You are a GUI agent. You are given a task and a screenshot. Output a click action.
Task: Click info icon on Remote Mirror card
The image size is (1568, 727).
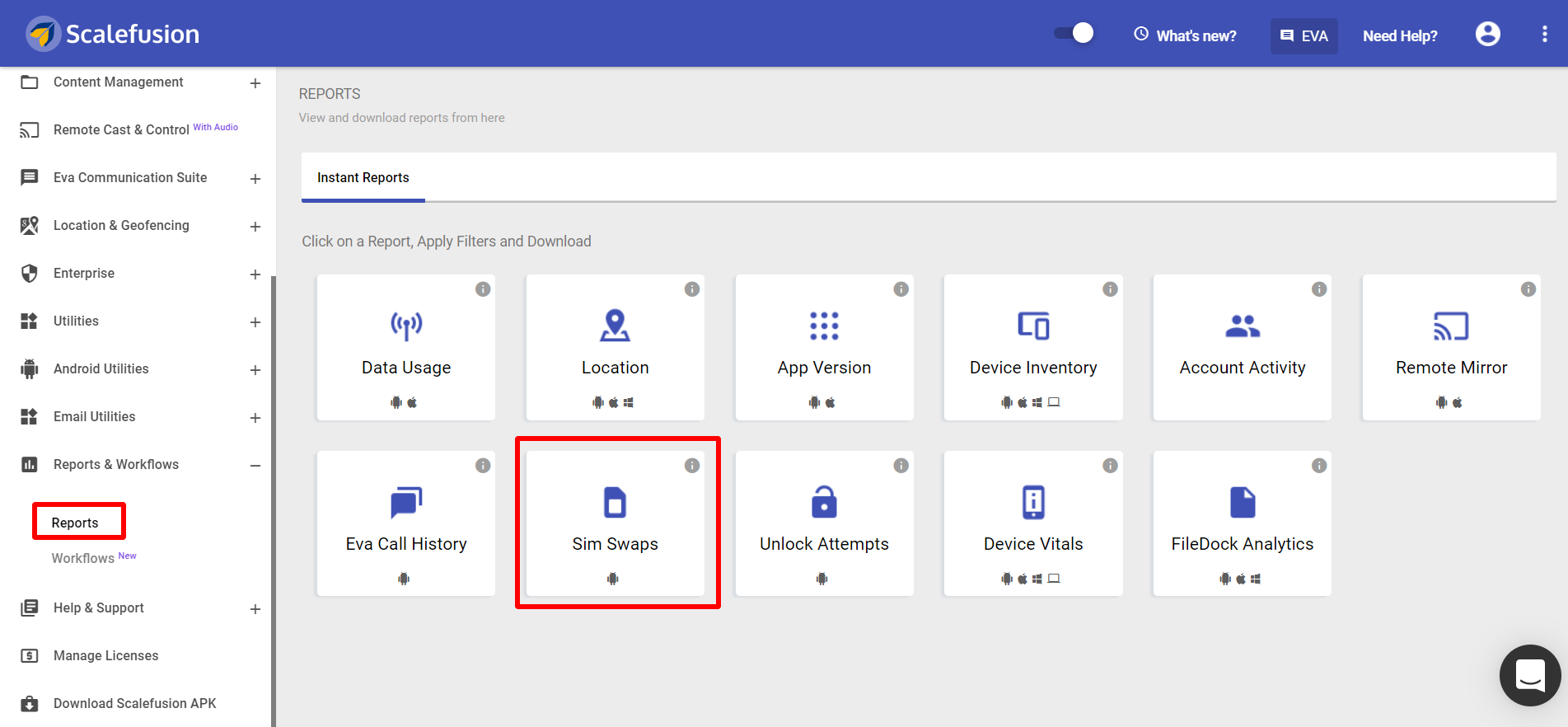click(1528, 289)
